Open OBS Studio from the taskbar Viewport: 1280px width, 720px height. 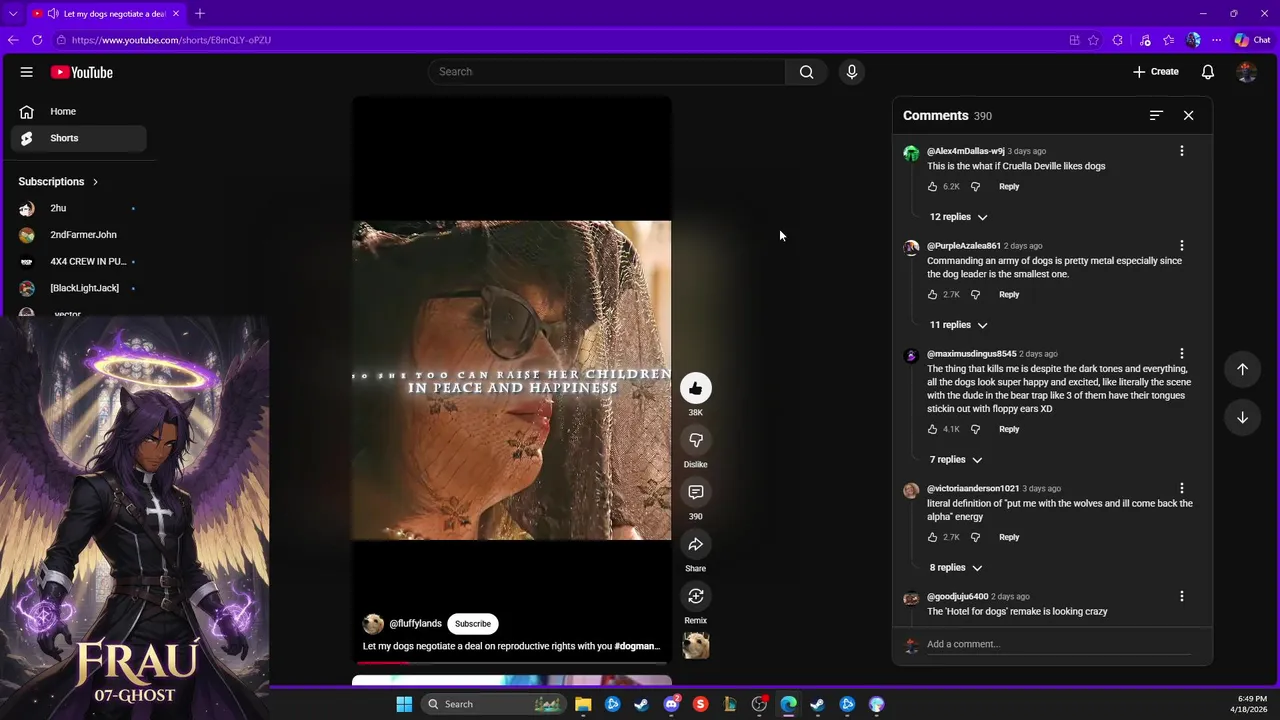[x=759, y=704]
